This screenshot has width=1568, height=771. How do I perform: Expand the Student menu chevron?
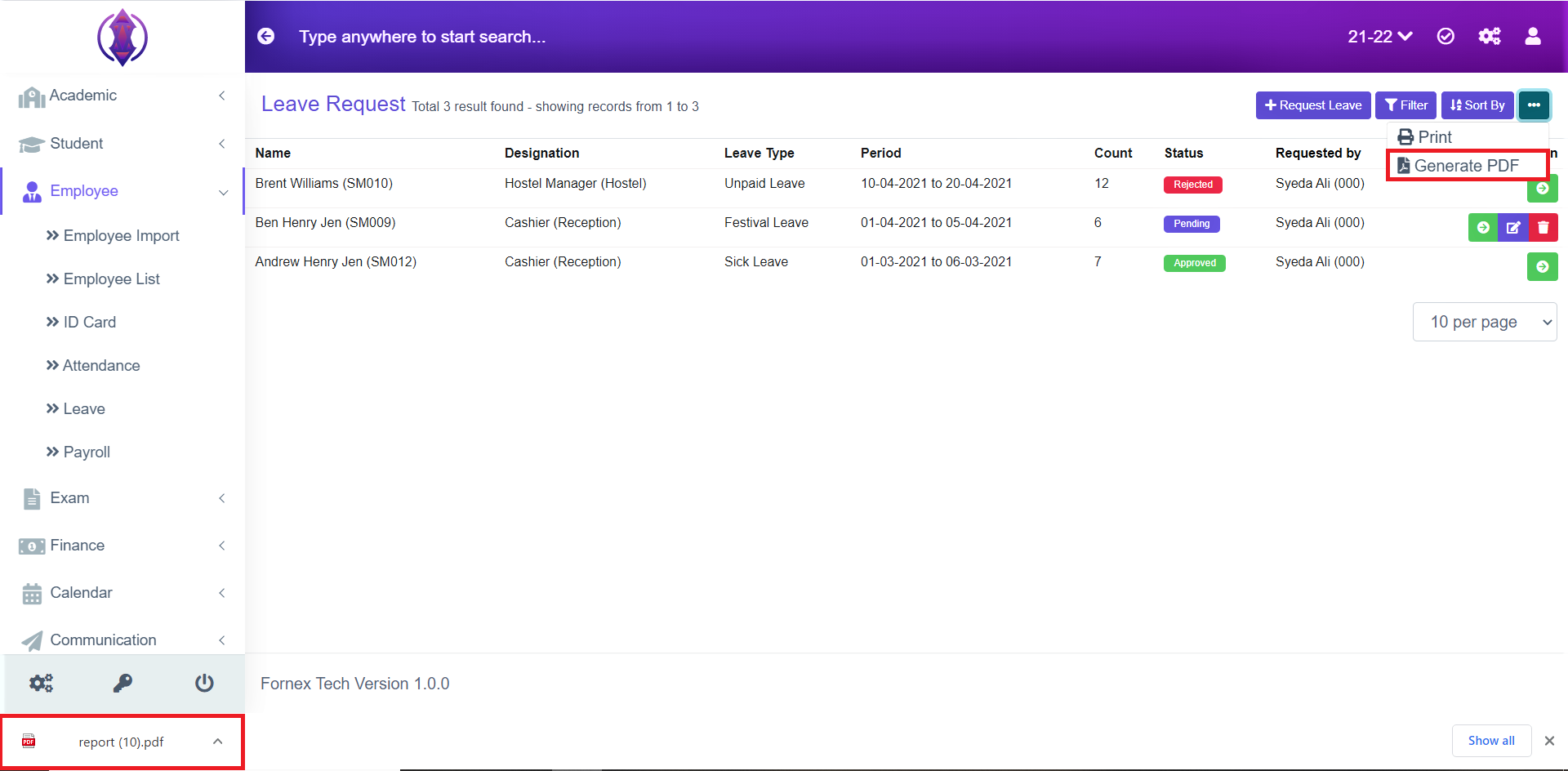coord(222,144)
